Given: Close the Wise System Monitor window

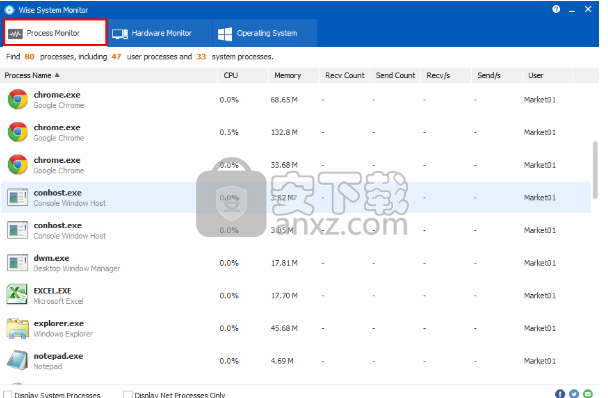Looking at the screenshot, I should point(588,9).
